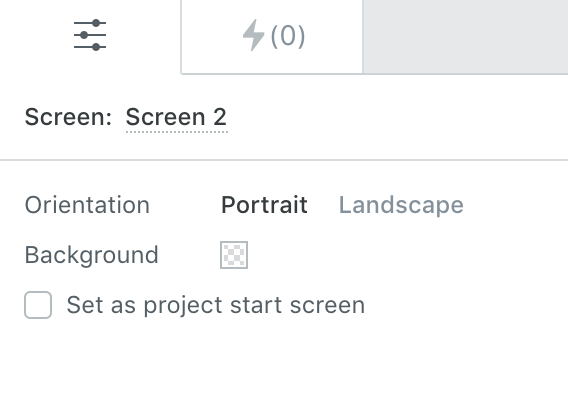568x393 pixels.
Task: Click the Screen: heading label
Action: pos(68,117)
